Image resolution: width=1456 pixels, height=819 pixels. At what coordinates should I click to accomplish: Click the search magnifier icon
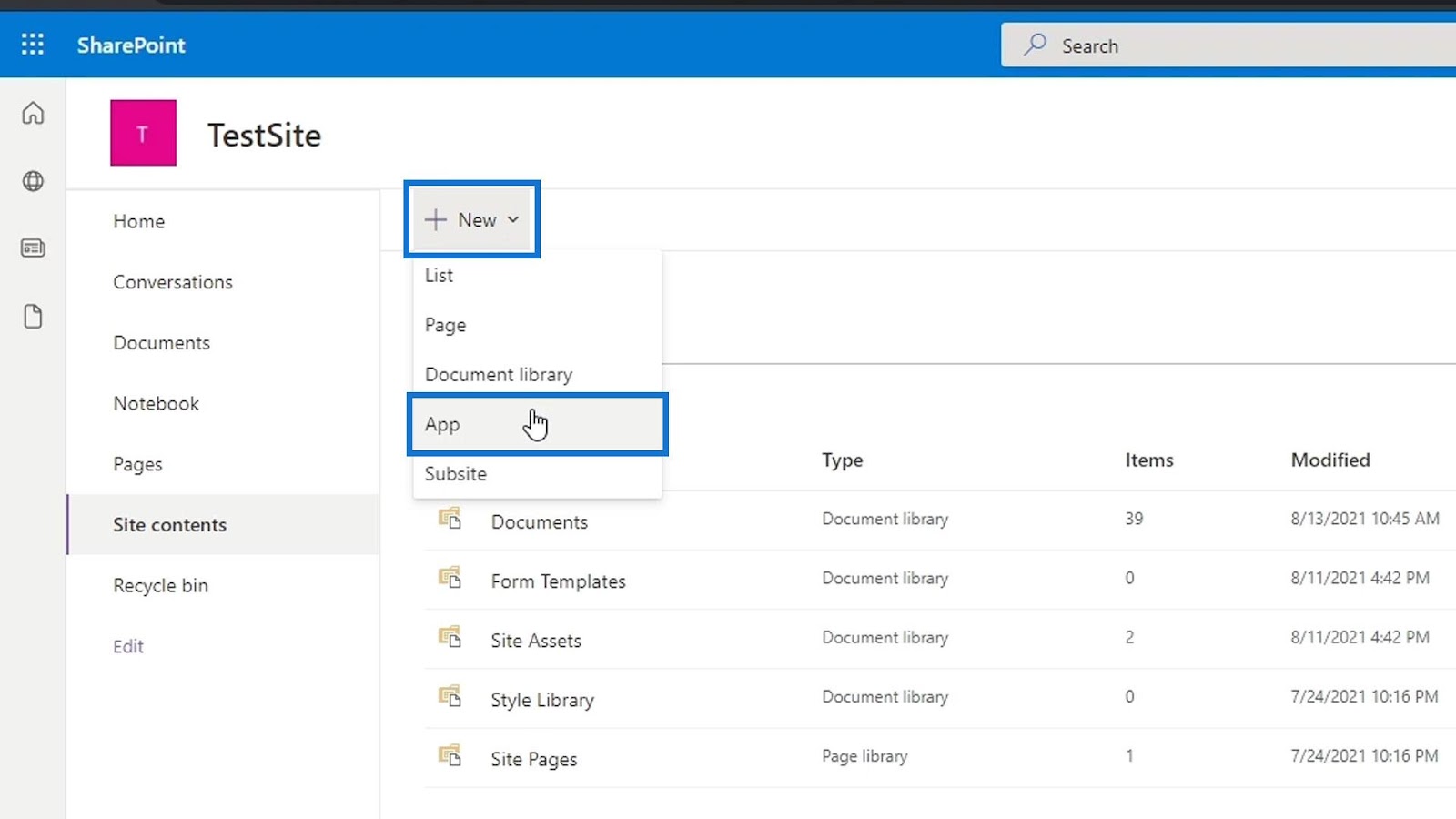[1035, 45]
